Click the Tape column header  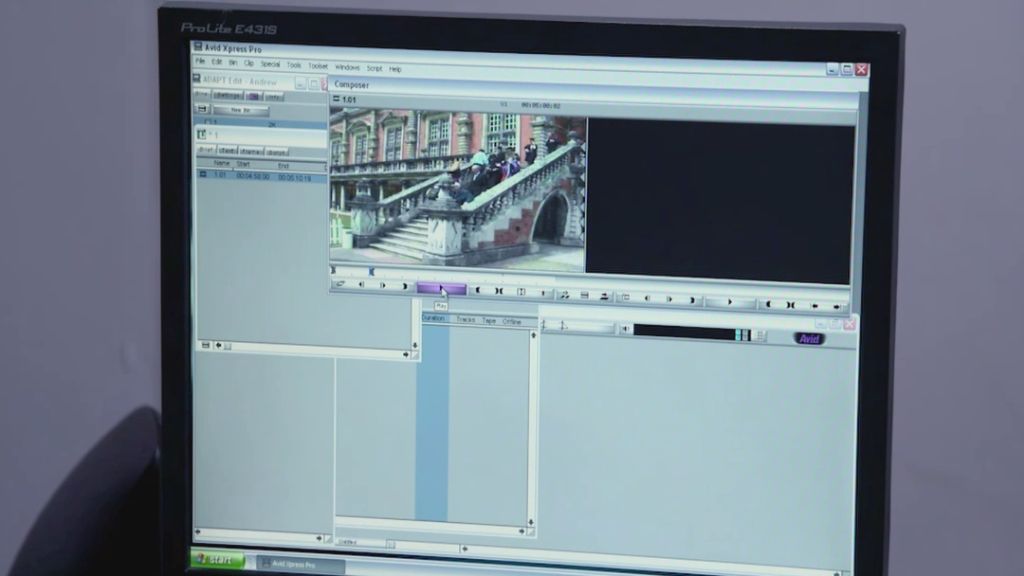(489, 321)
